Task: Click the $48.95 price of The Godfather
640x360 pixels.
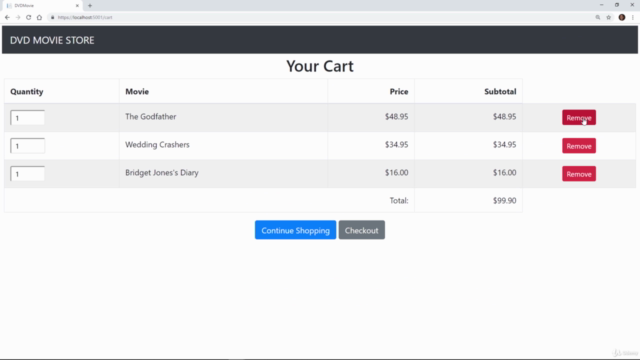Action: tap(396, 117)
